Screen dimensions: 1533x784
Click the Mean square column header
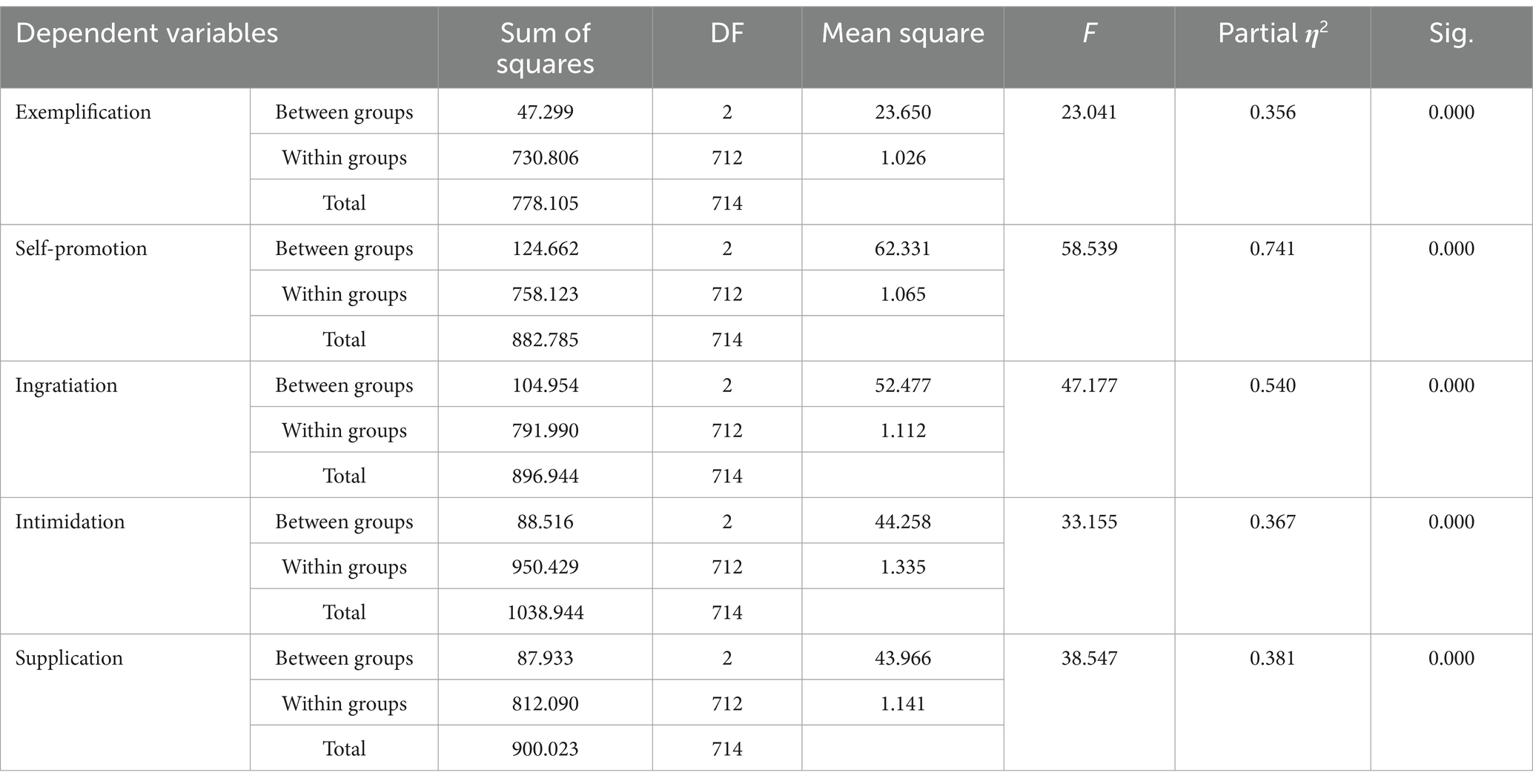coord(903,33)
